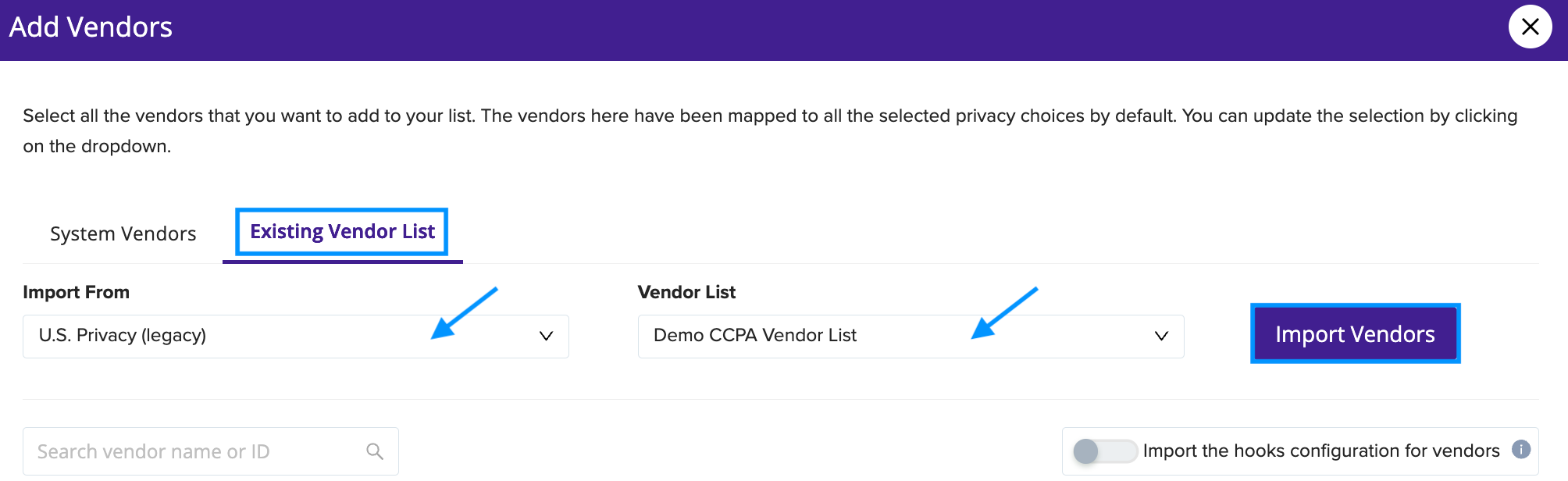Click the purple underline below the active tab

343,262
